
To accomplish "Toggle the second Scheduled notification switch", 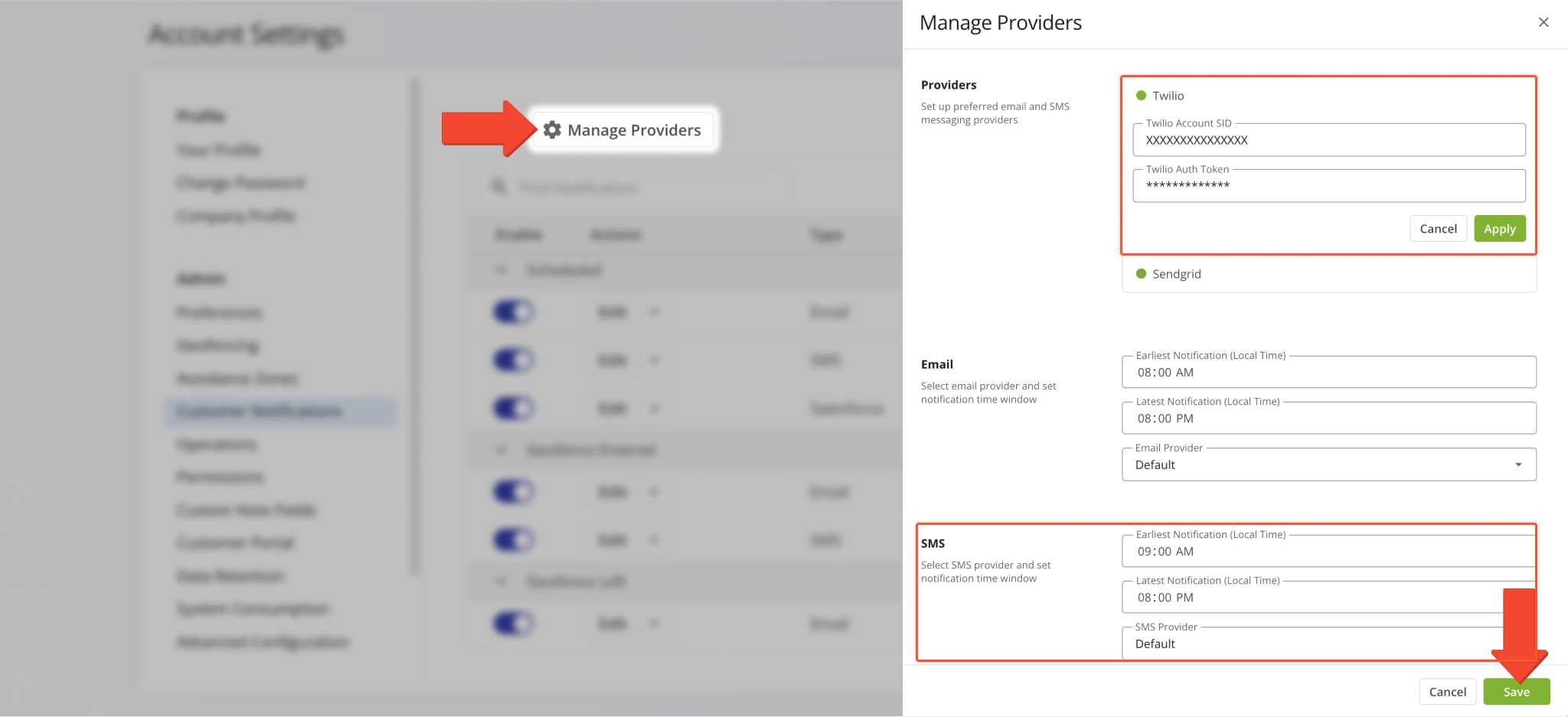I will click(x=513, y=360).
